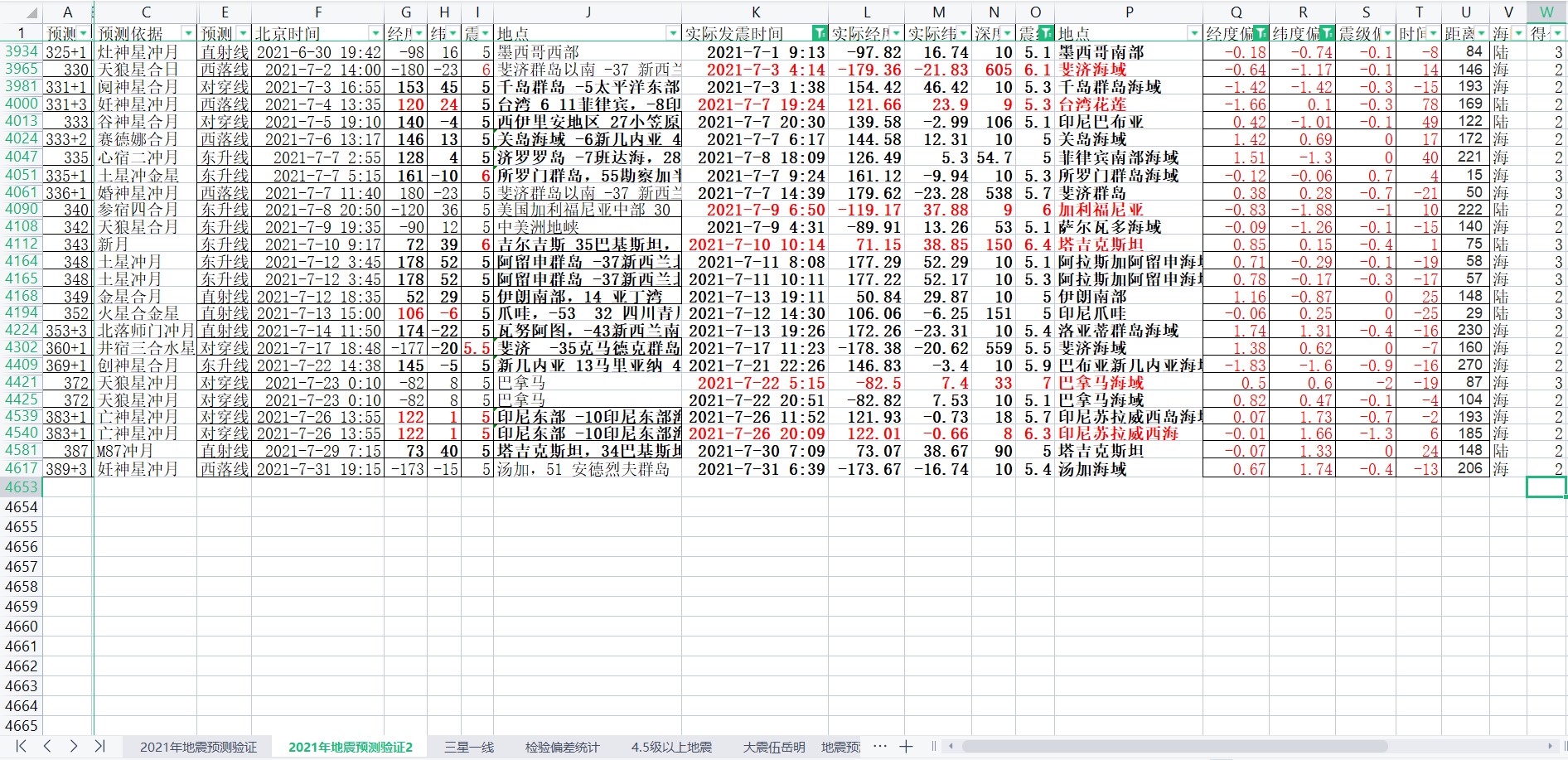
Task: Open filter dropdown for 实际经度 column L
Action: coord(896,33)
